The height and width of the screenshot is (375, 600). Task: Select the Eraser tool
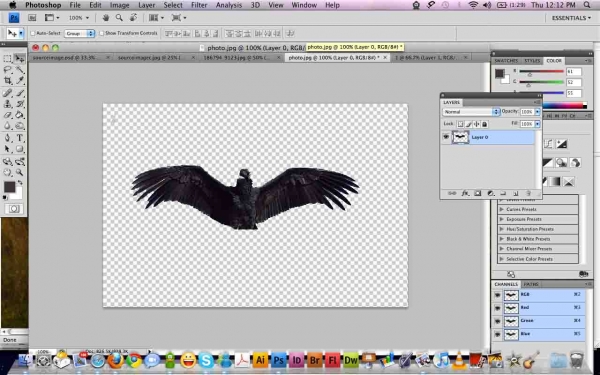pyautogui.click(x=7, y=115)
